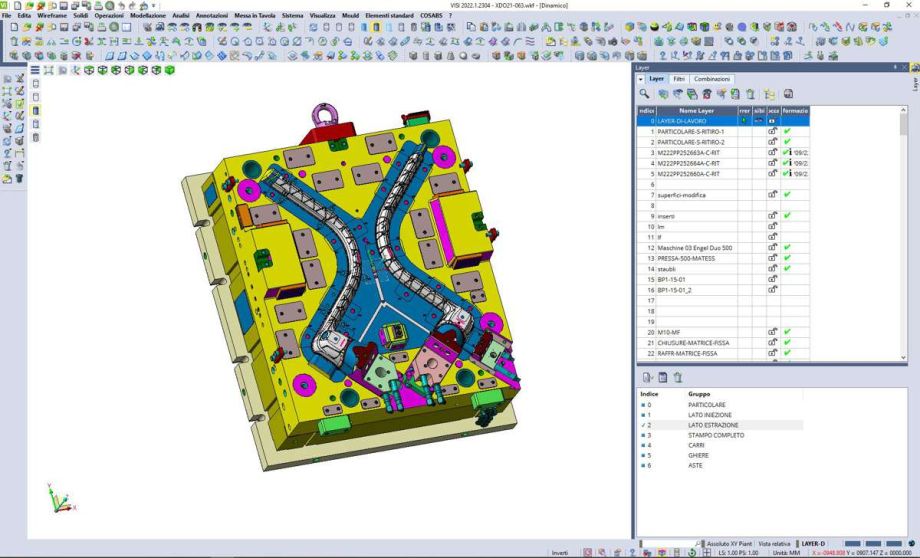Click the Nome Layer column header
This screenshot has width=920, height=558.
696,110
